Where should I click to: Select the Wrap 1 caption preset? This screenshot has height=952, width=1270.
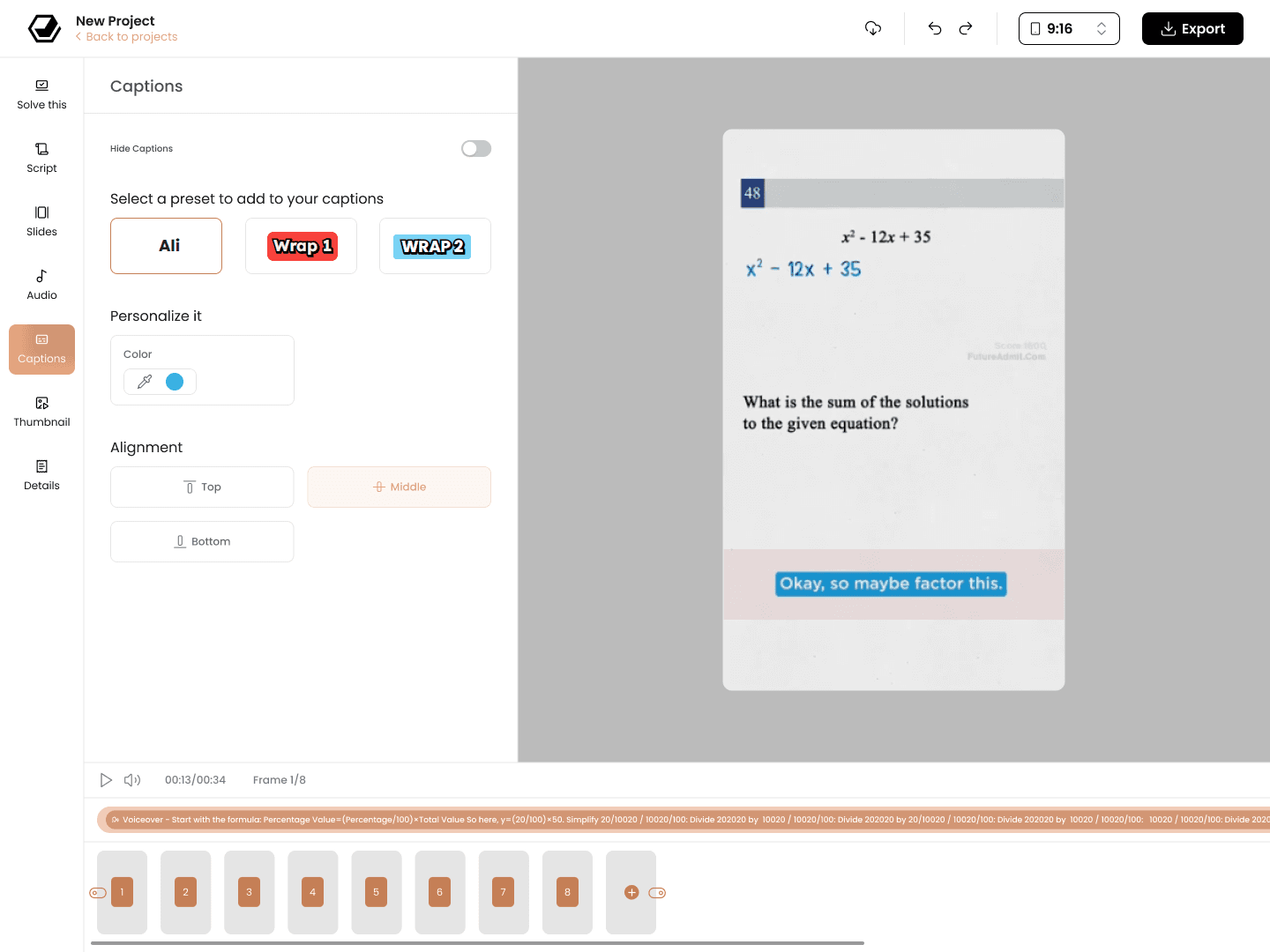302,246
